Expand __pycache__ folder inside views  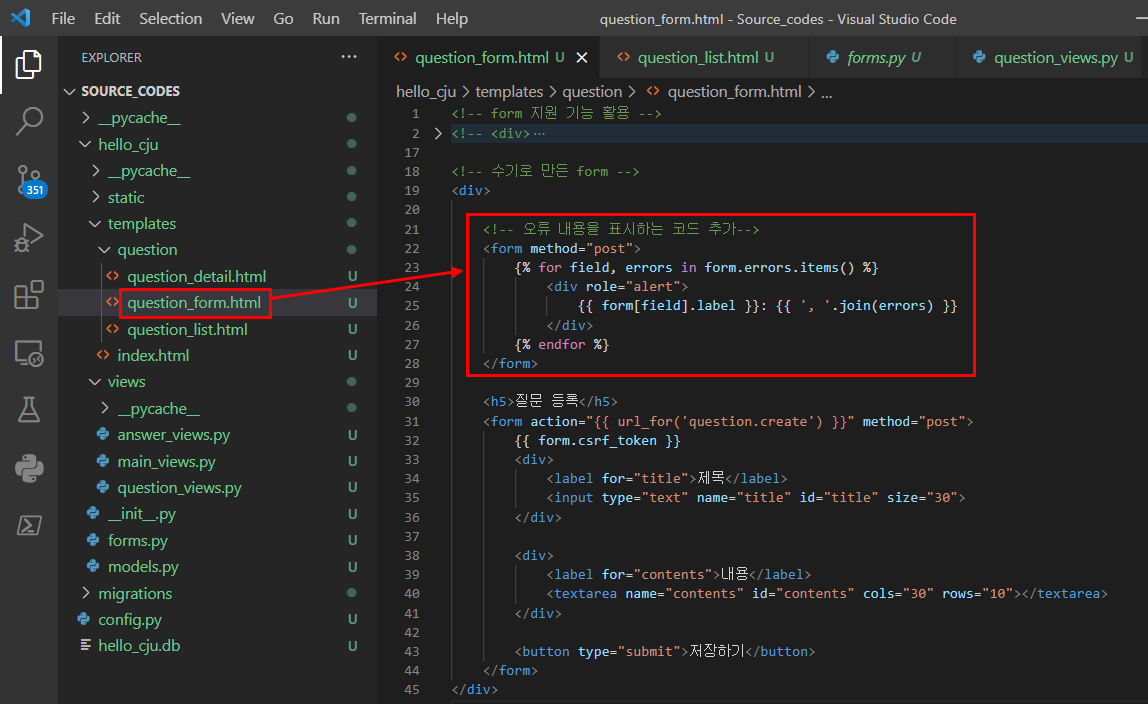point(105,408)
